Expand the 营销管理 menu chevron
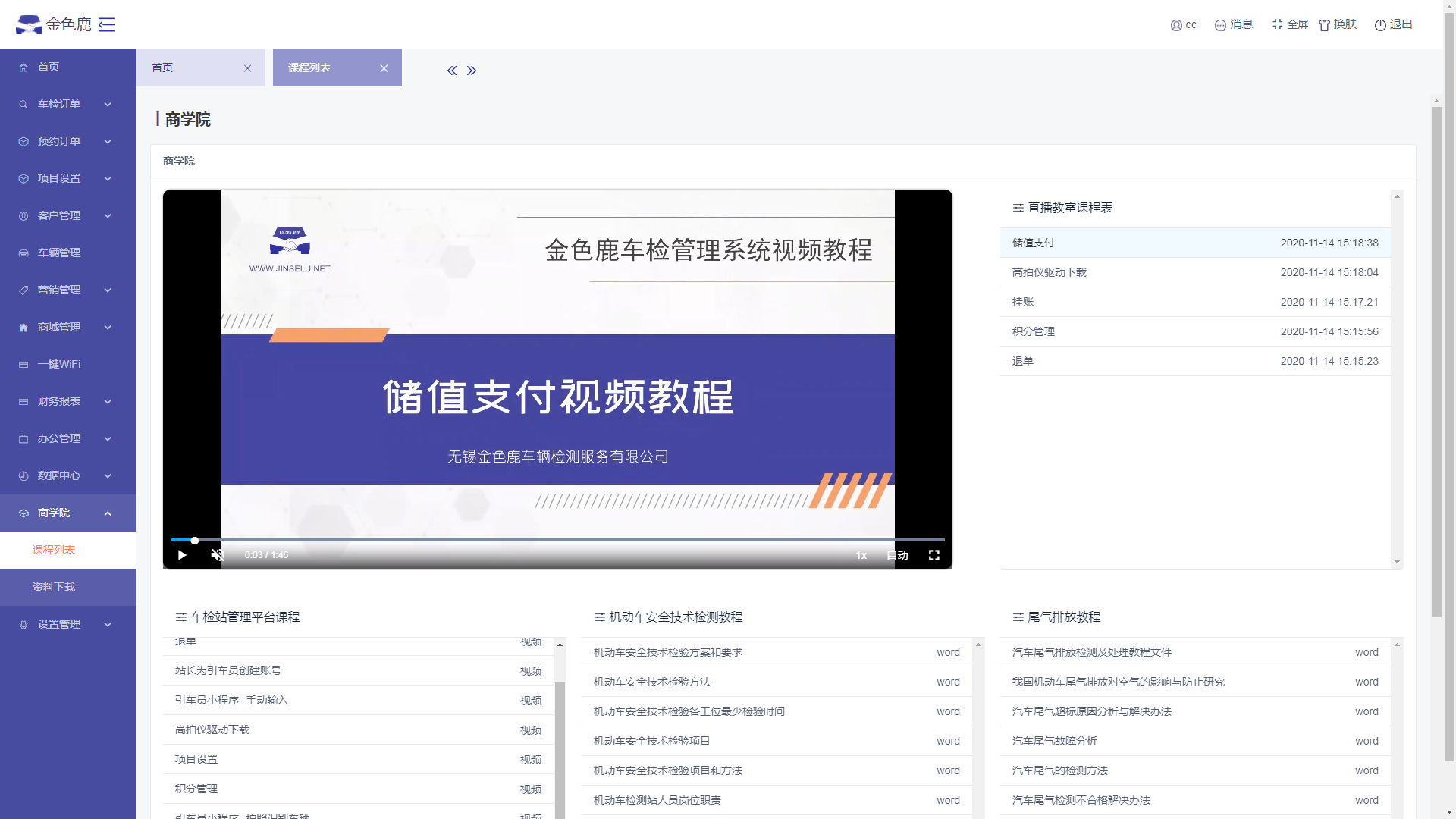The width and height of the screenshot is (1456, 819). (108, 290)
